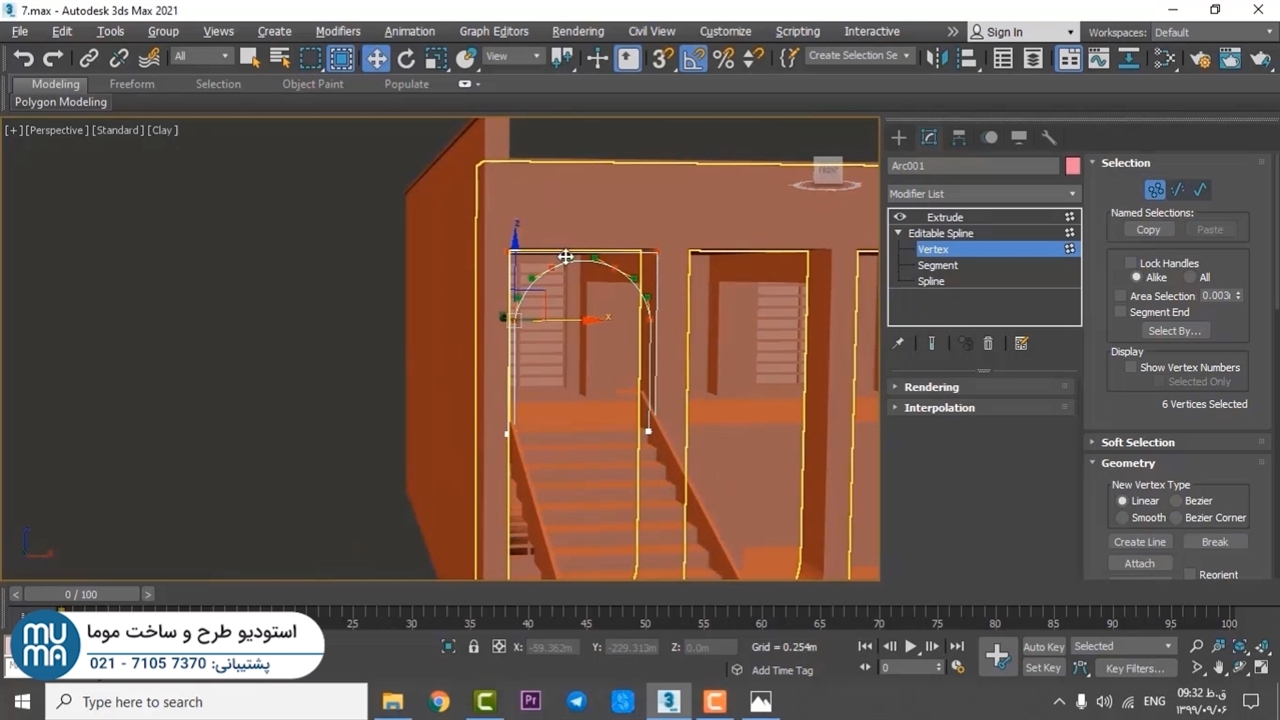Open the Modifier List dropdown

click(983, 194)
